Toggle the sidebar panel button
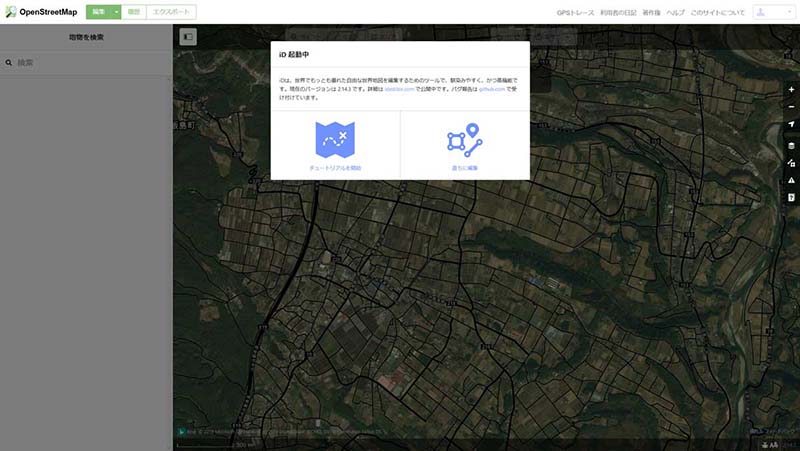 pos(188,37)
